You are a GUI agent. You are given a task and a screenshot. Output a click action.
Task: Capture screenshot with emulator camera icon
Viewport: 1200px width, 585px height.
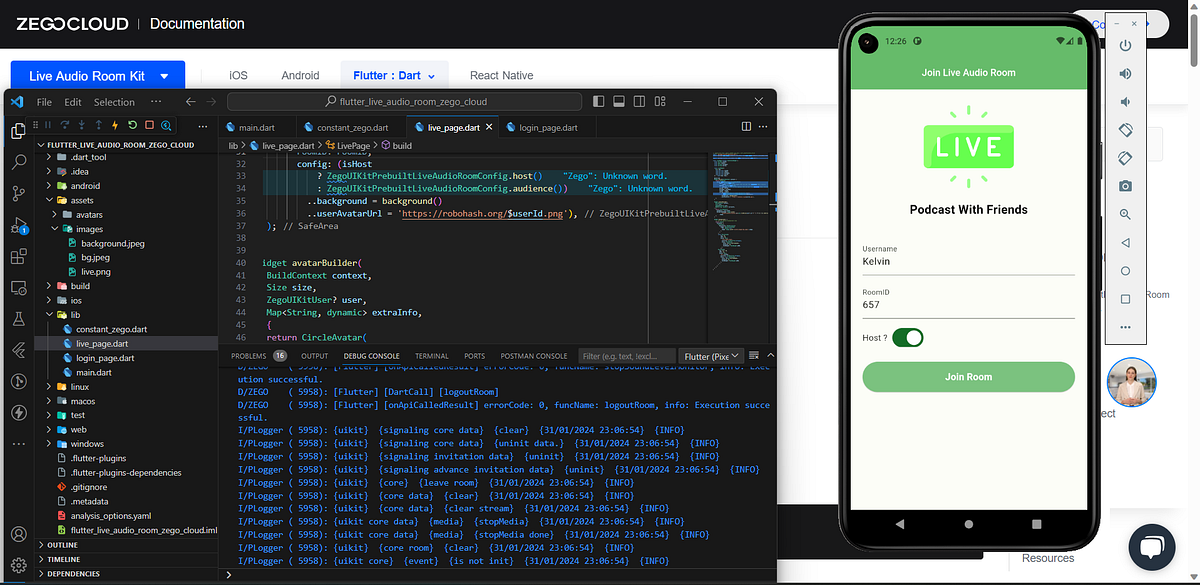(x=1125, y=185)
